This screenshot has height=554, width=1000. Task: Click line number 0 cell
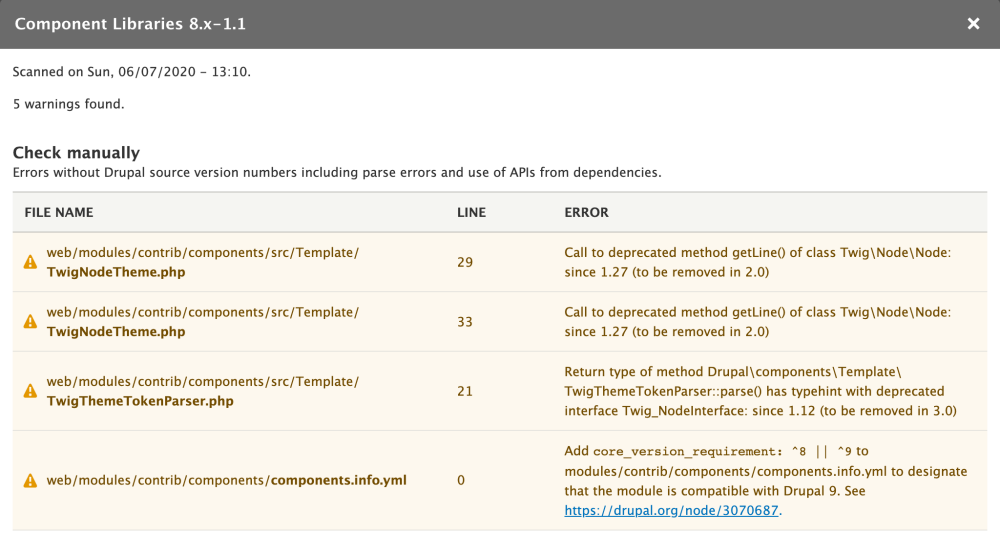click(461, 480)
